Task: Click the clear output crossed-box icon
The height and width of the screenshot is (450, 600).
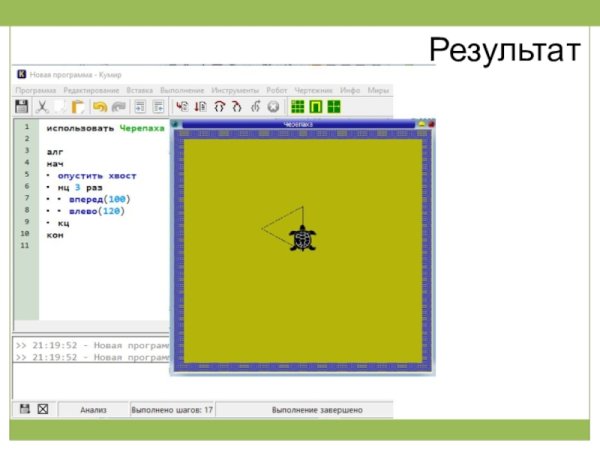Action: pyautogui.click(x=43, y=409)
